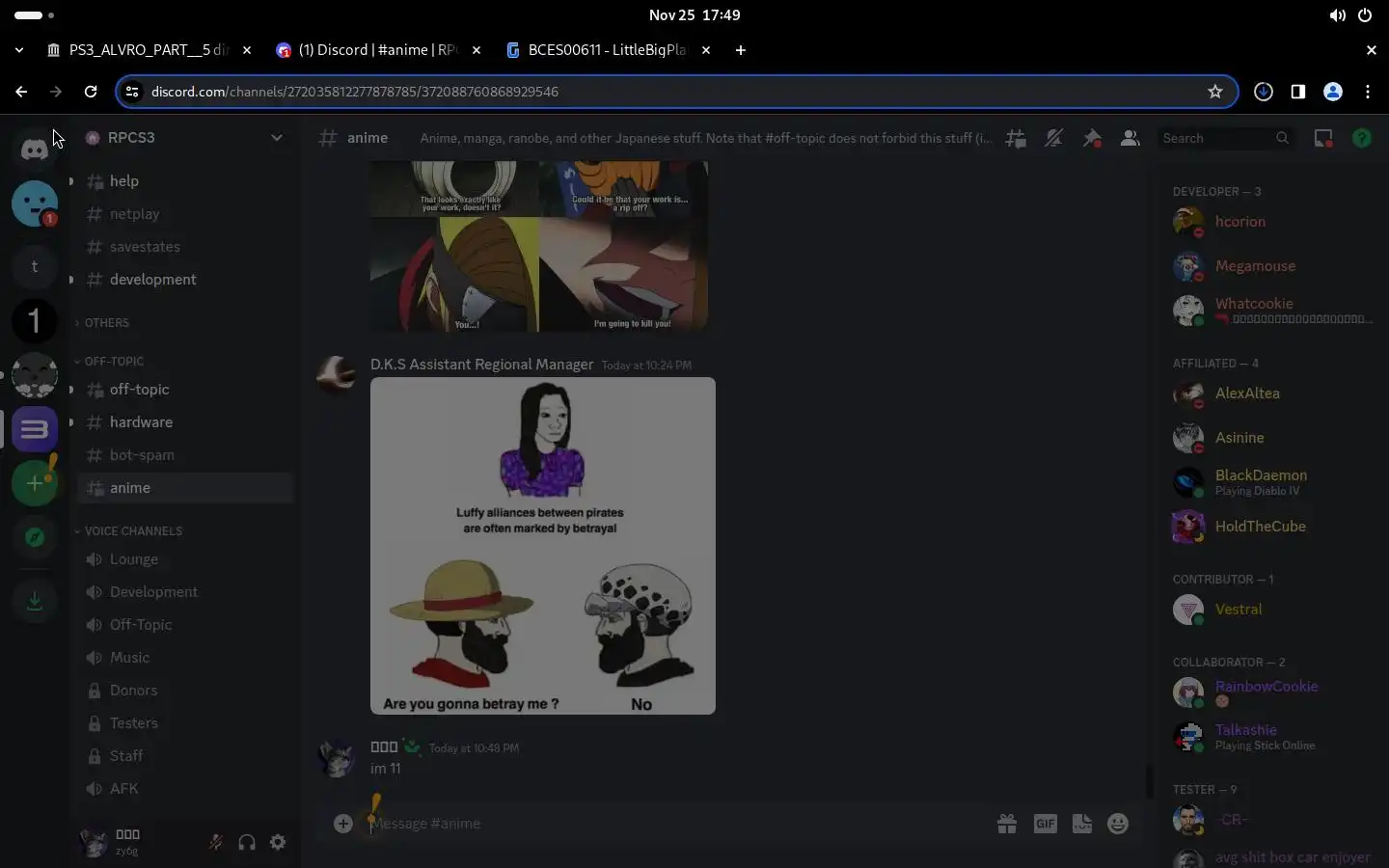The width and height of the screenshot is (1389, 868).
Task: Switch to PS3_ALVRO_PART__5 browser tab
Action: click(150, 50)
